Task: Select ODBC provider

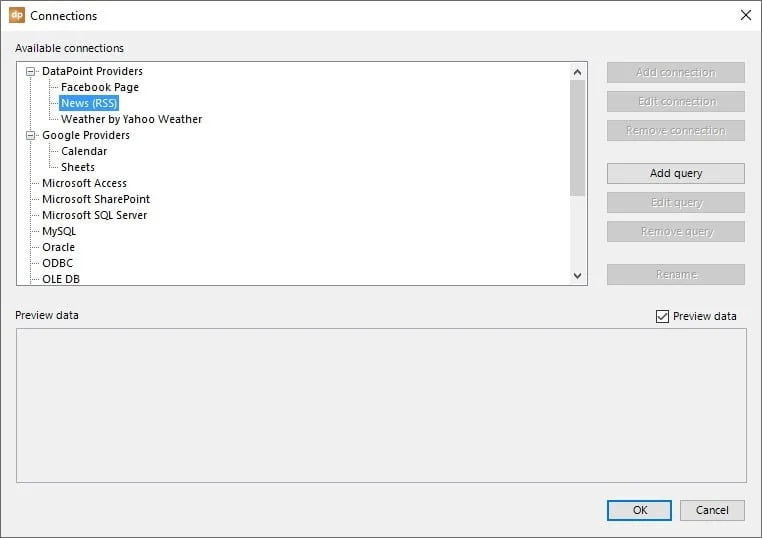Action: pyautogui.click(x=58, y=263)
